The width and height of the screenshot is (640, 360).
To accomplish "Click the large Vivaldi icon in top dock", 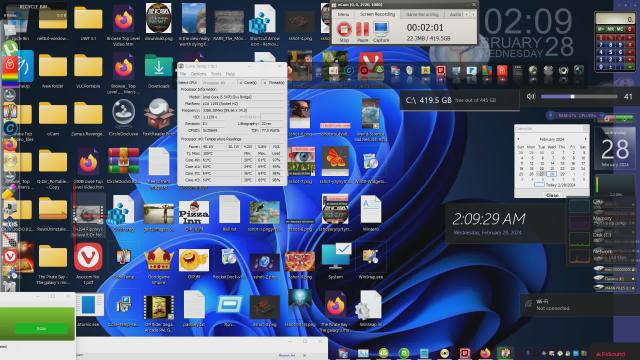I will (371, 65).
